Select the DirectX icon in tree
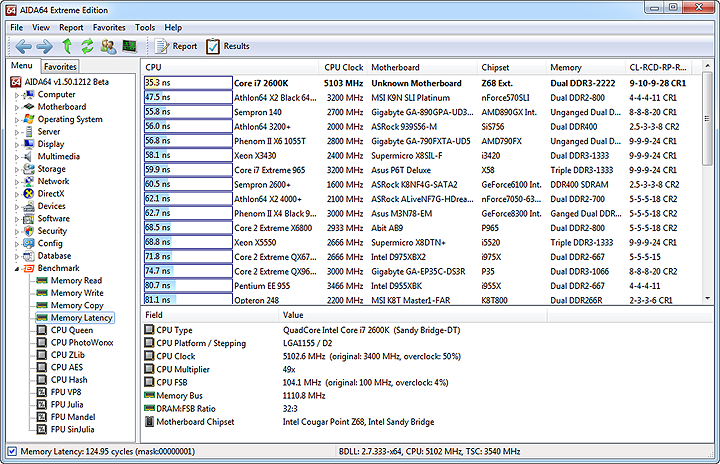 coord(29,193)
